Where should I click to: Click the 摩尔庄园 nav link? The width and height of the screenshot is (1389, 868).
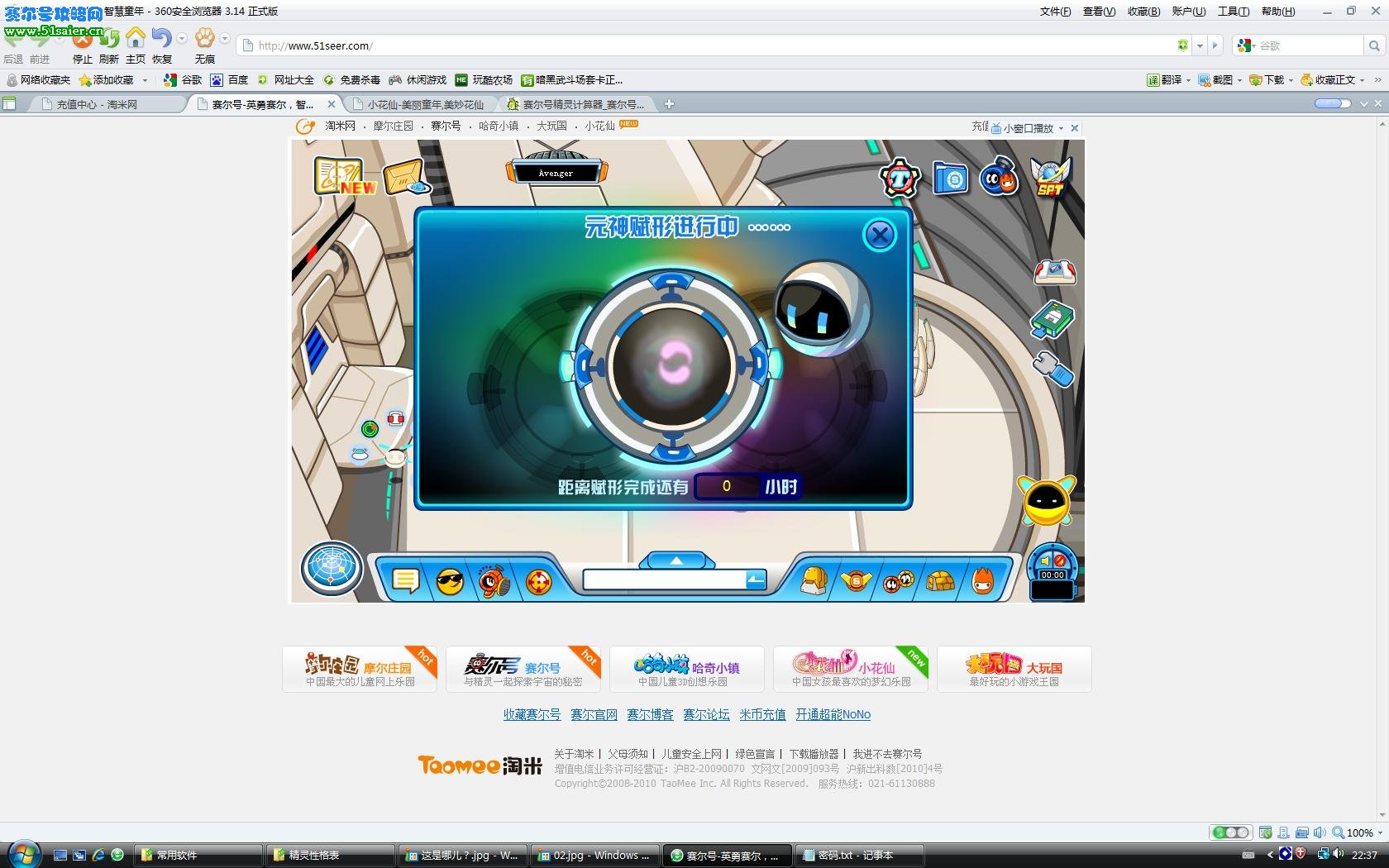point(393,126)
